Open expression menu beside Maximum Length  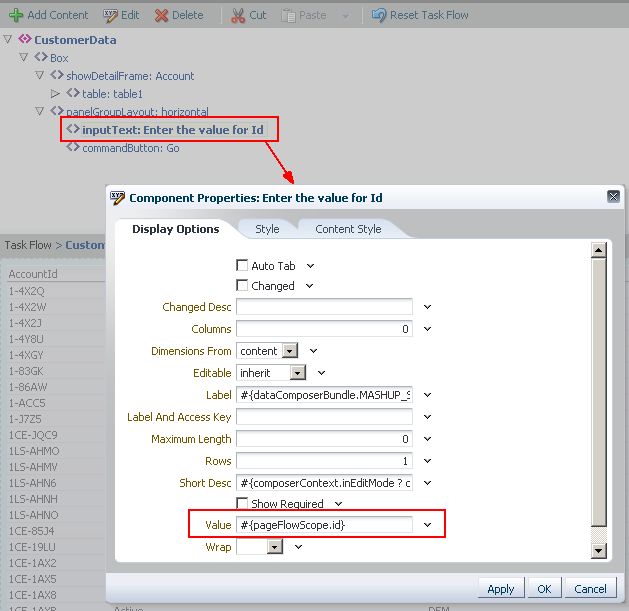428,438
